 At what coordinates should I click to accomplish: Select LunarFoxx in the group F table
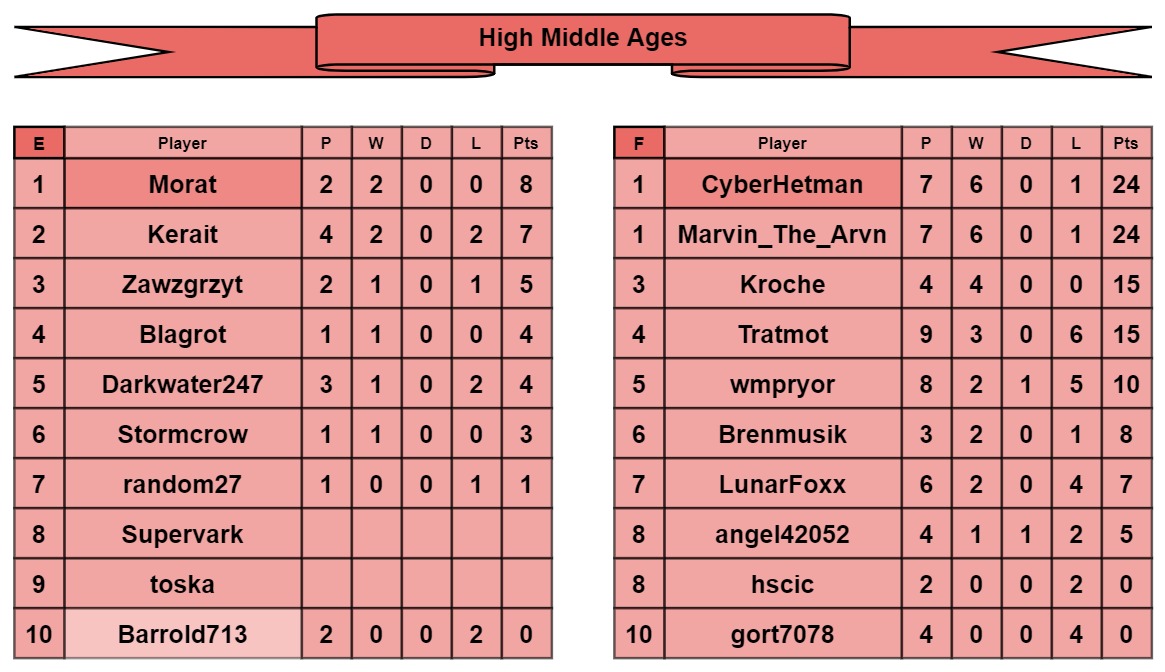pos(782,484)
